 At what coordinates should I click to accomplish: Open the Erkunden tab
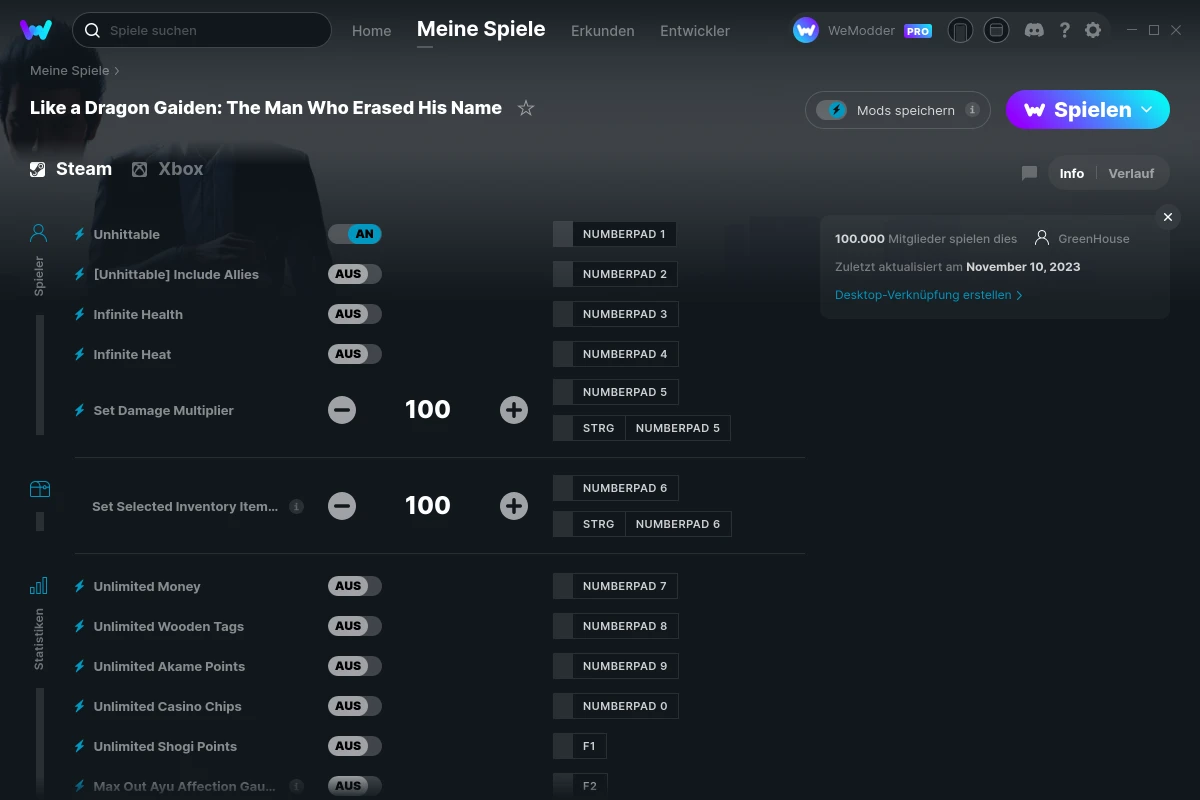point(603,31)
